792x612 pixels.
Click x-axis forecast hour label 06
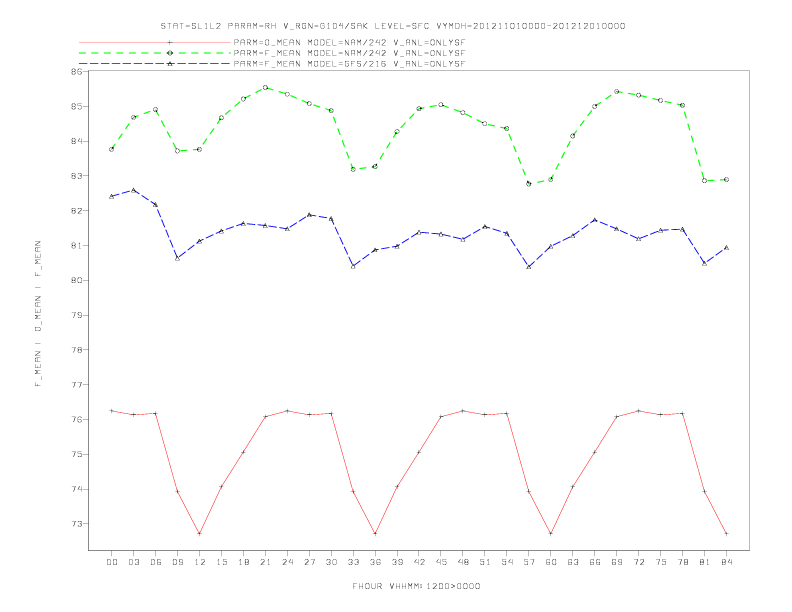[x=156, y=562]
